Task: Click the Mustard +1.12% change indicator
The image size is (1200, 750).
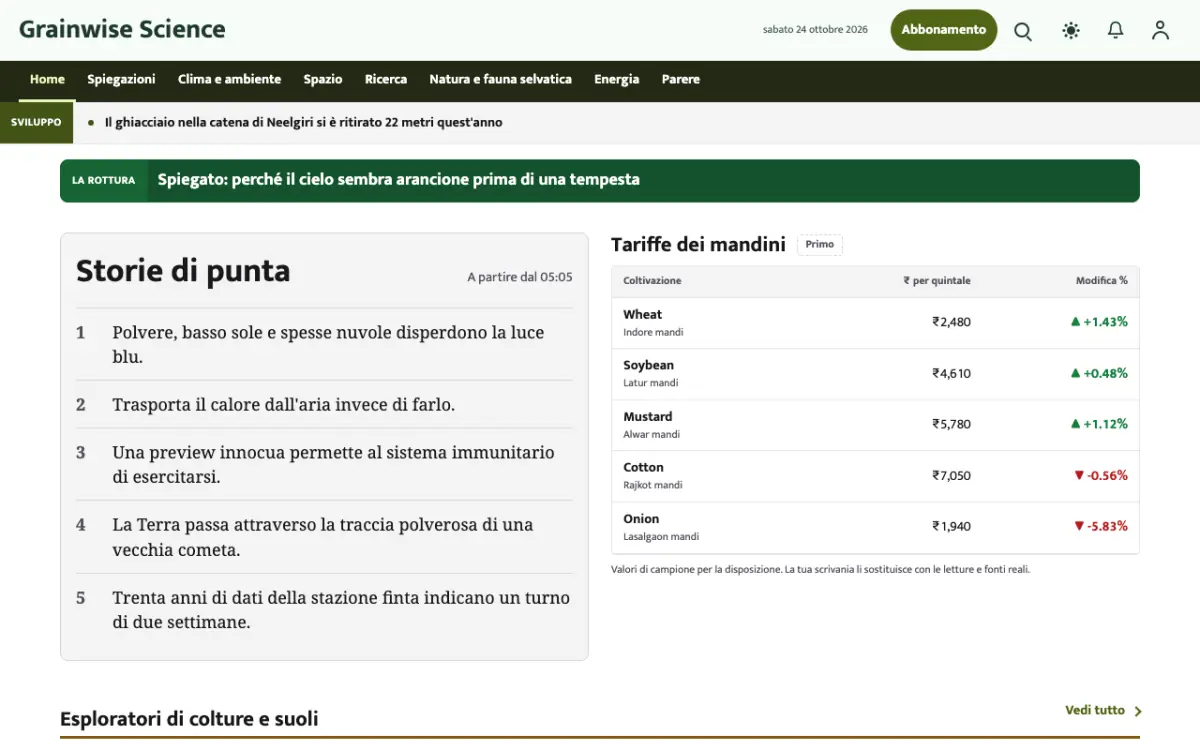Action: click(x=1099, y=424)
